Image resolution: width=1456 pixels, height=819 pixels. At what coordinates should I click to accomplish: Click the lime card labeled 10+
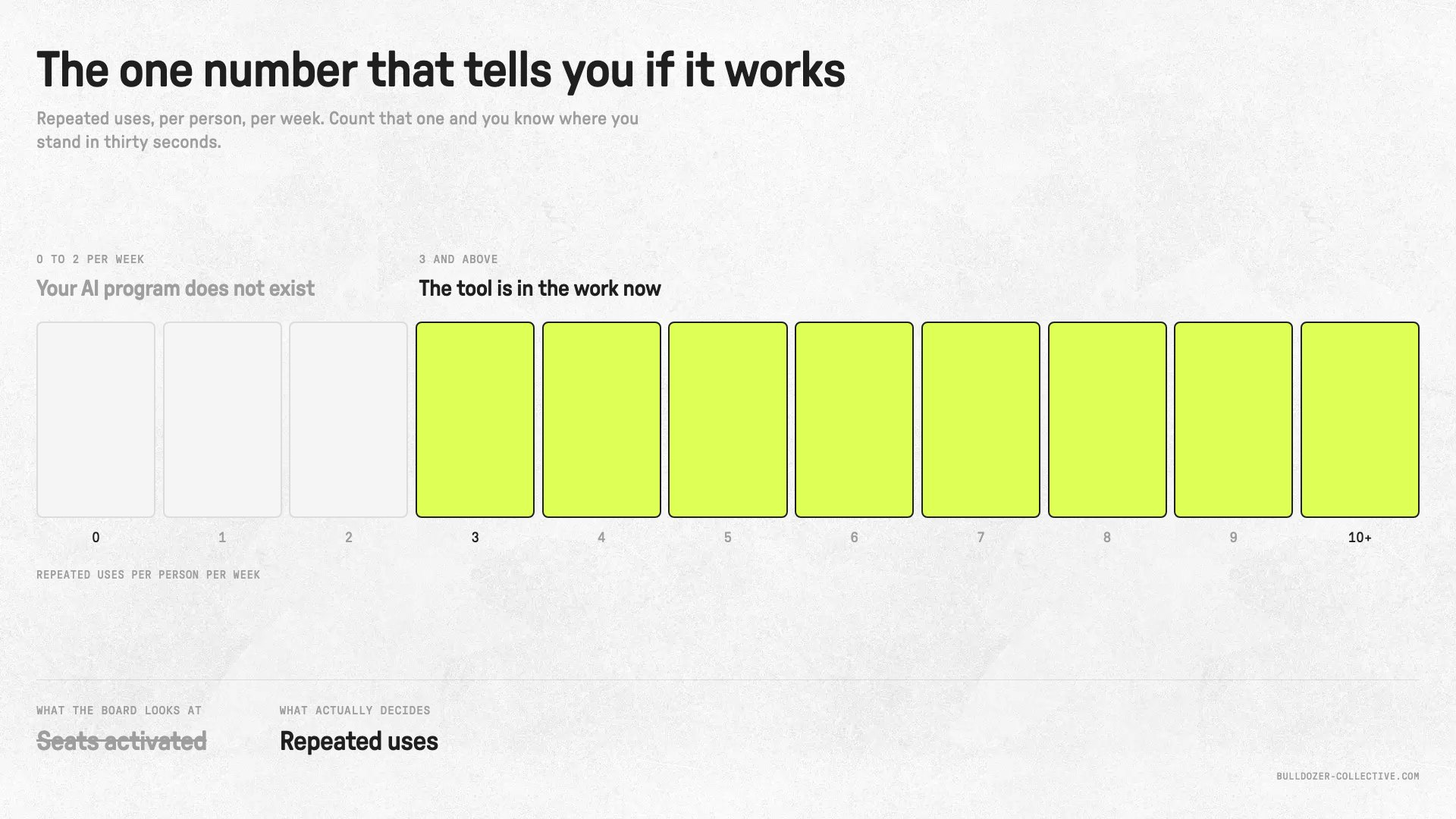[1360, 419]
